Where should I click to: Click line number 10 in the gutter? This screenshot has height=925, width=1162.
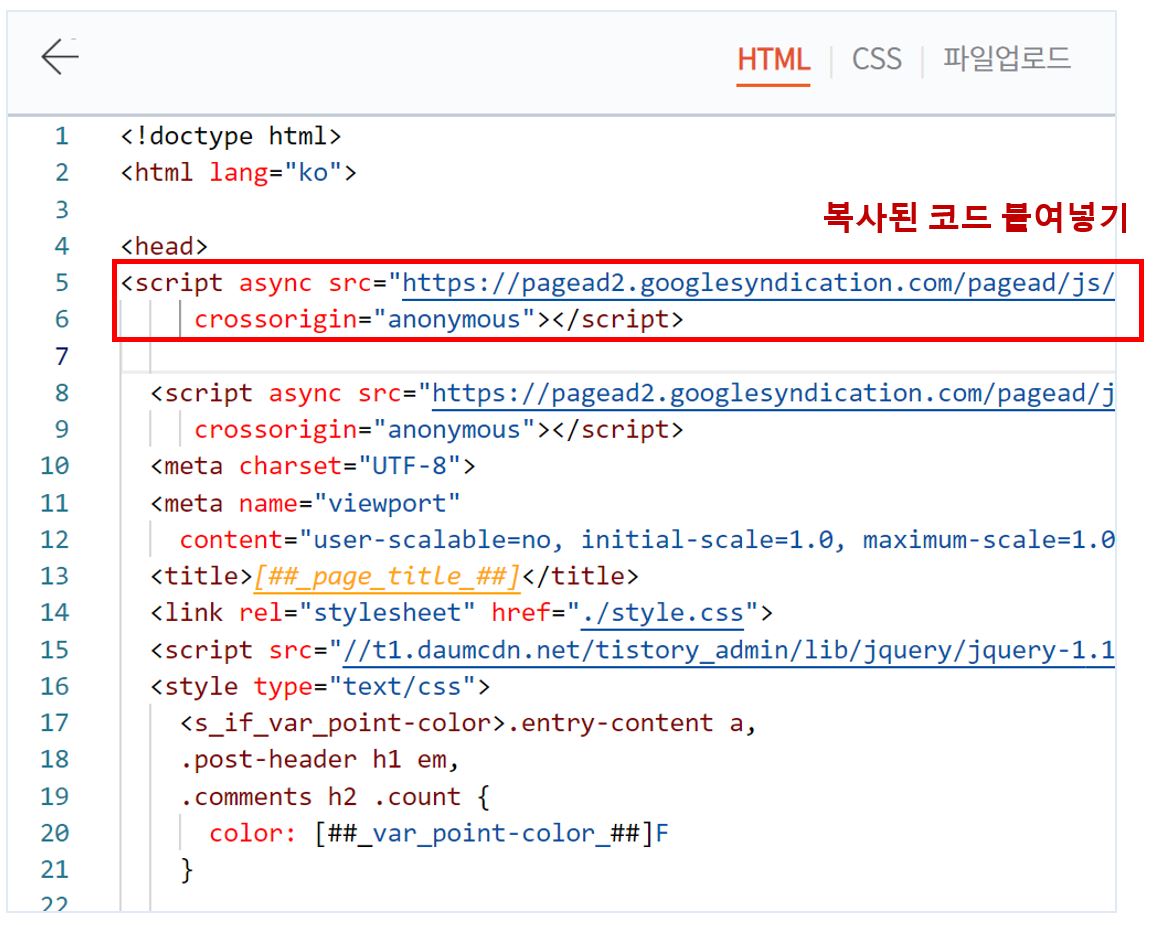pyautogui.click(x=55, y=466)
